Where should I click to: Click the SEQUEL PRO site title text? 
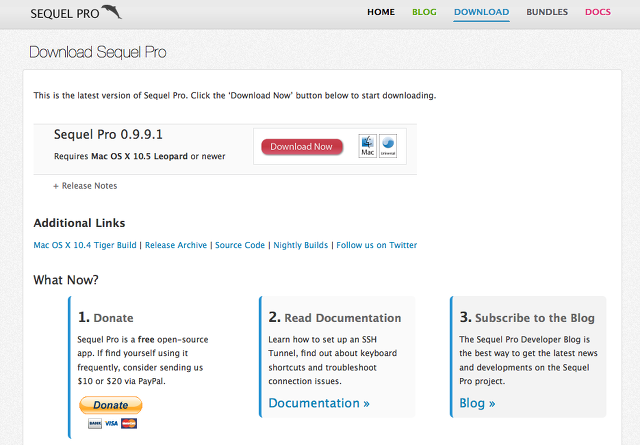pos(65,13)
